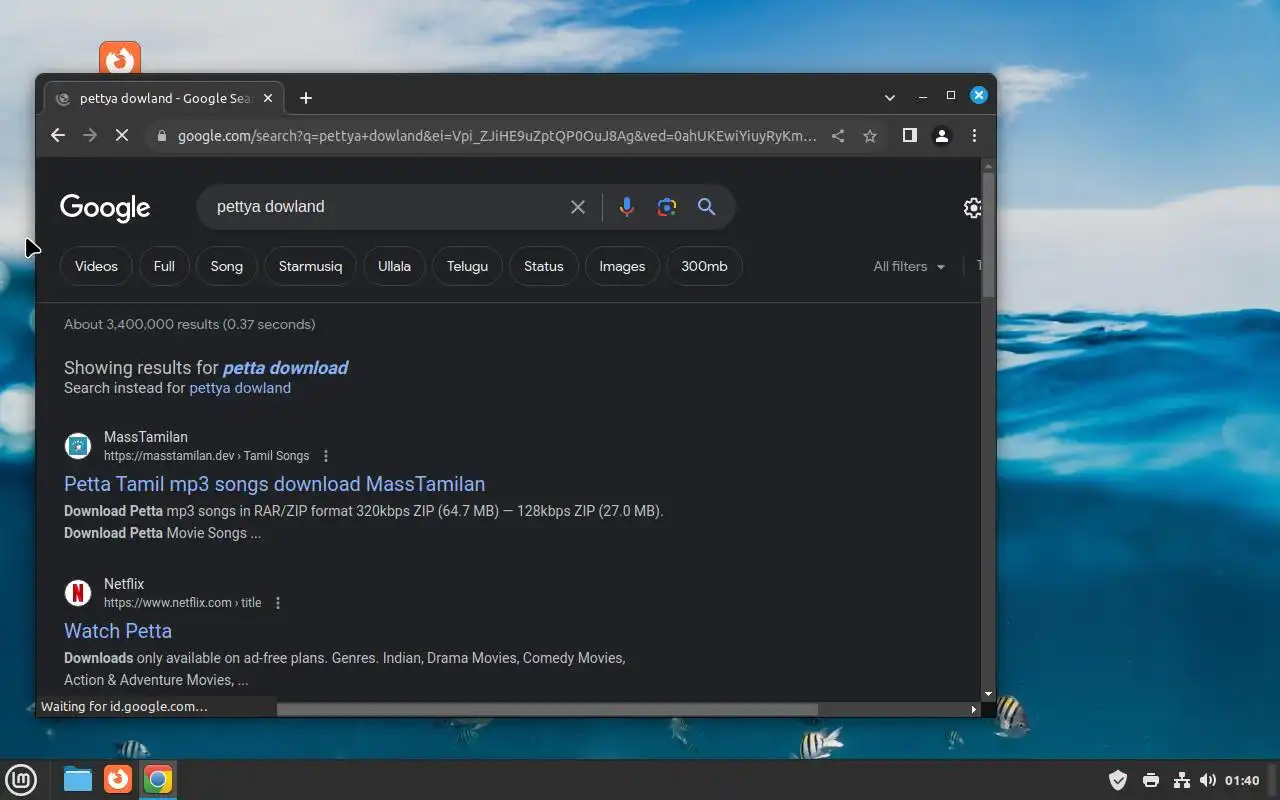Launch Firefox from the taskbar
Screen dimensions: 1280x800
118,779
